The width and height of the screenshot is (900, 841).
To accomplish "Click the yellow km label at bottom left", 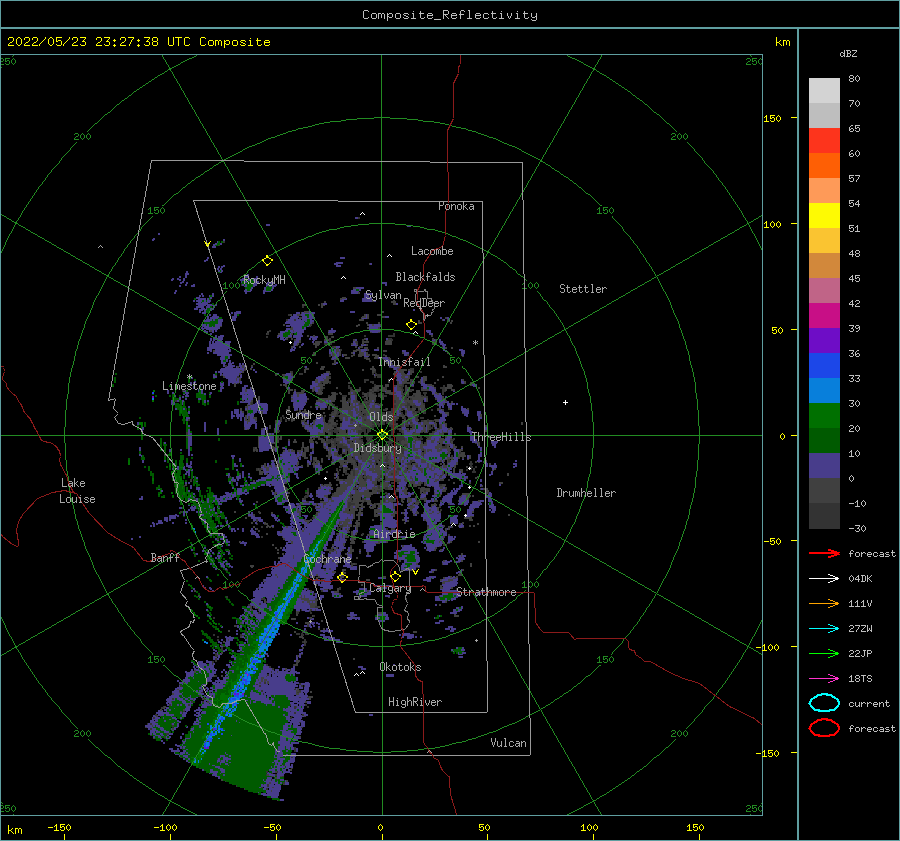I will [14, 830].
